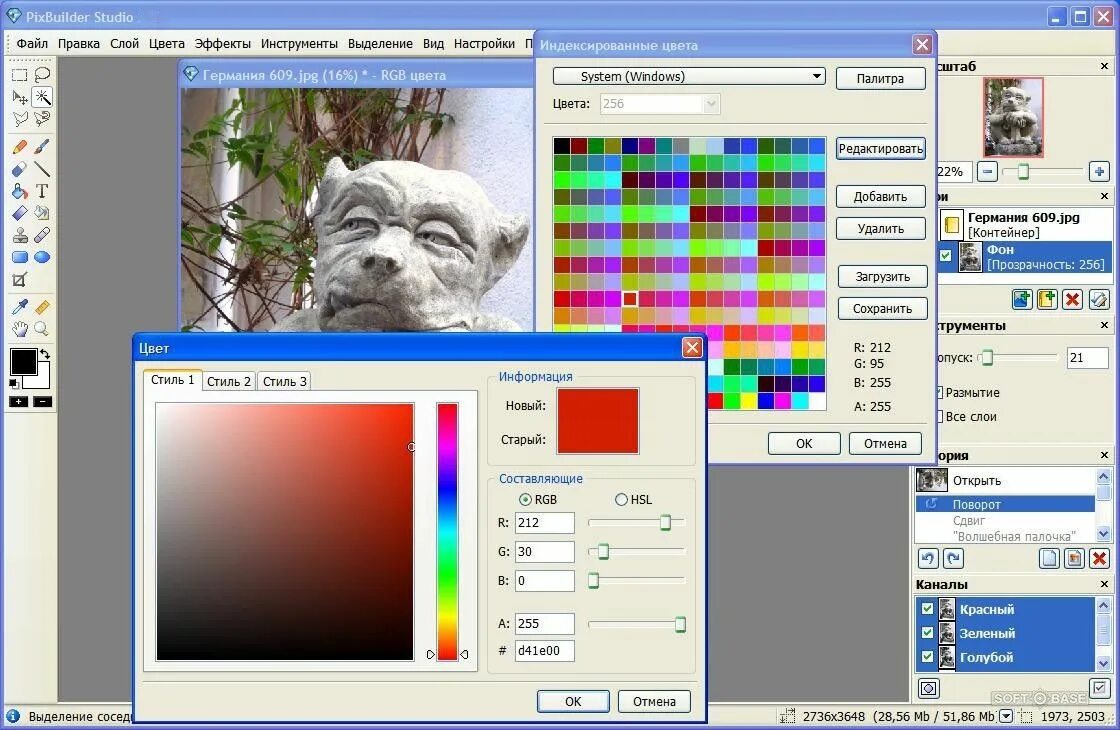Screen dimensions: 1120x730
Task: Select the Magic Wand tool
Action: click(42, 96)
